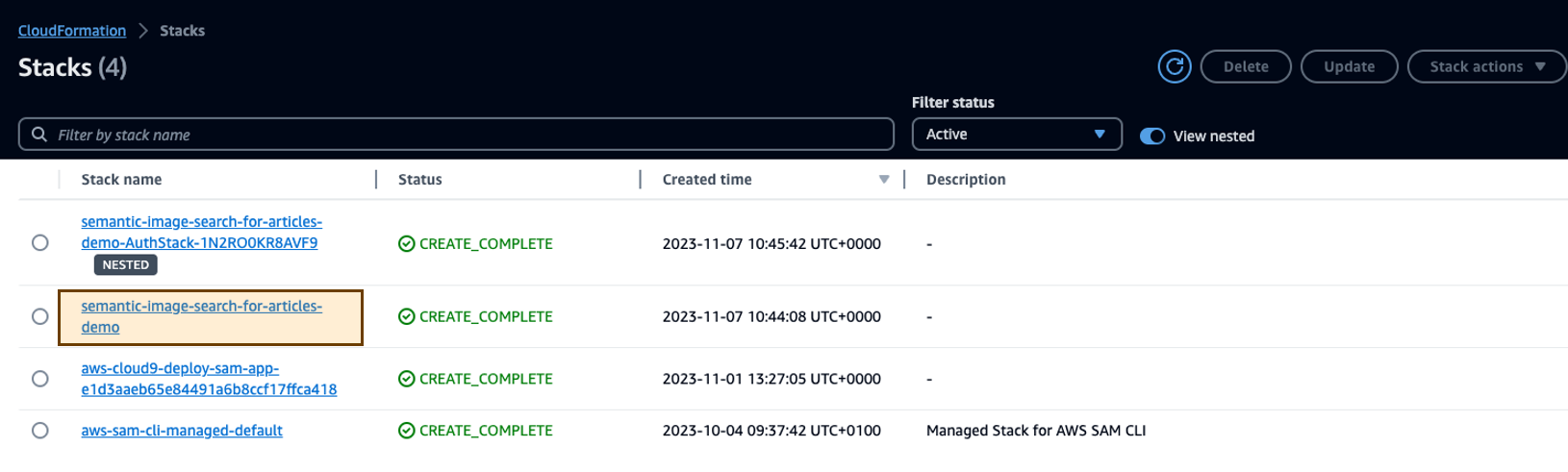The height and width of the screenshot is (472, 1568).
Task: Open the aws-cloud9-deploy-sam-app stack link
Action: 209,379
